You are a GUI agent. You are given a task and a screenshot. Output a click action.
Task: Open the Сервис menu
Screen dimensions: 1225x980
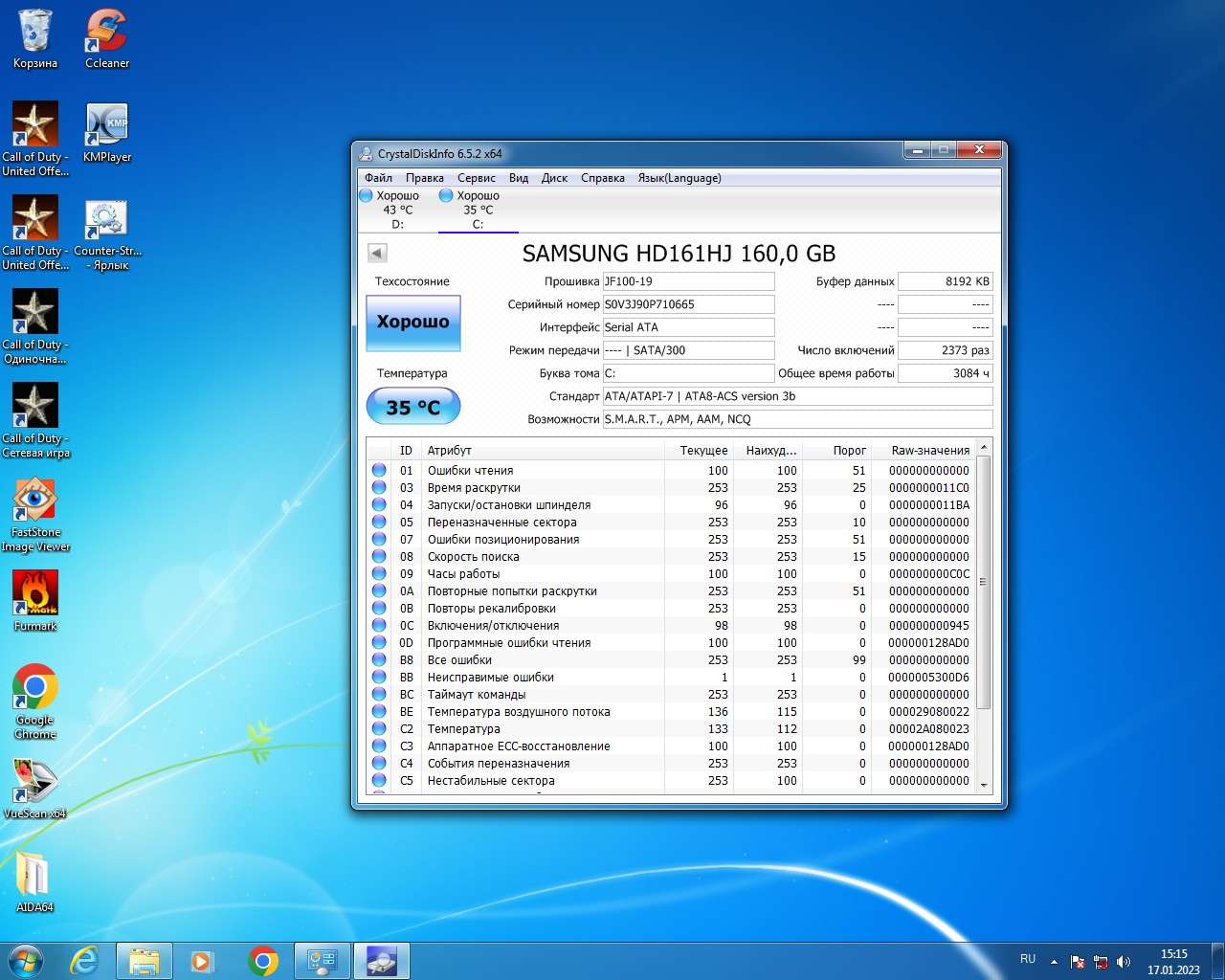476,178
